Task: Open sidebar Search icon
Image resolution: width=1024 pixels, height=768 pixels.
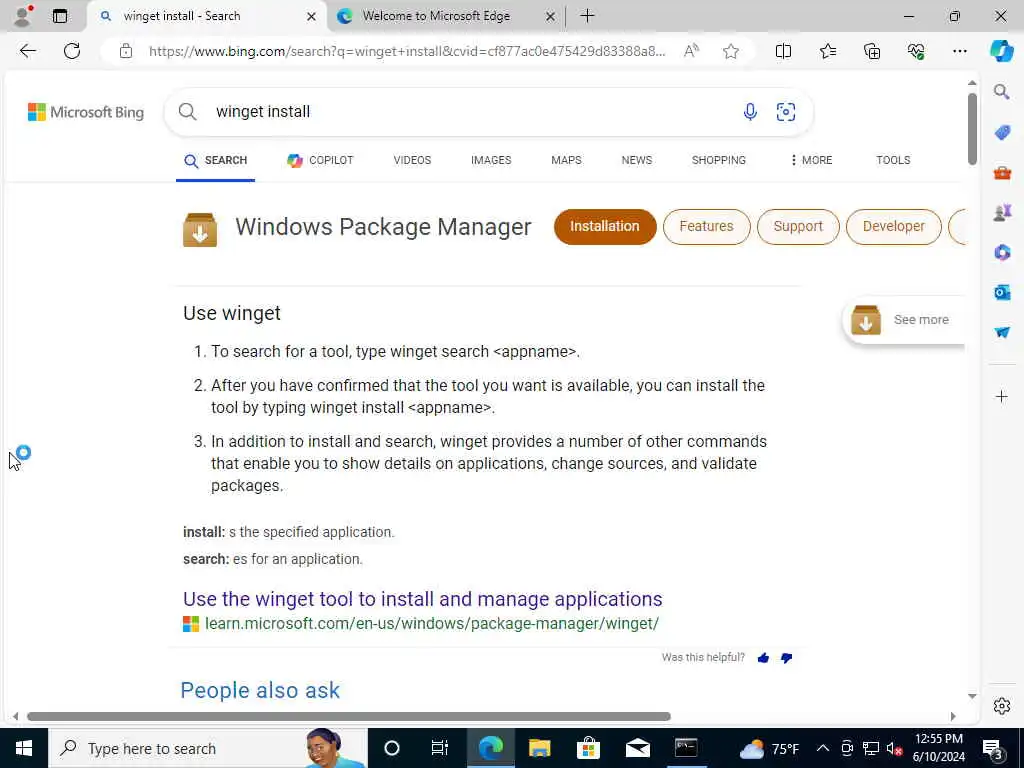Action: tap(1002, 91)
